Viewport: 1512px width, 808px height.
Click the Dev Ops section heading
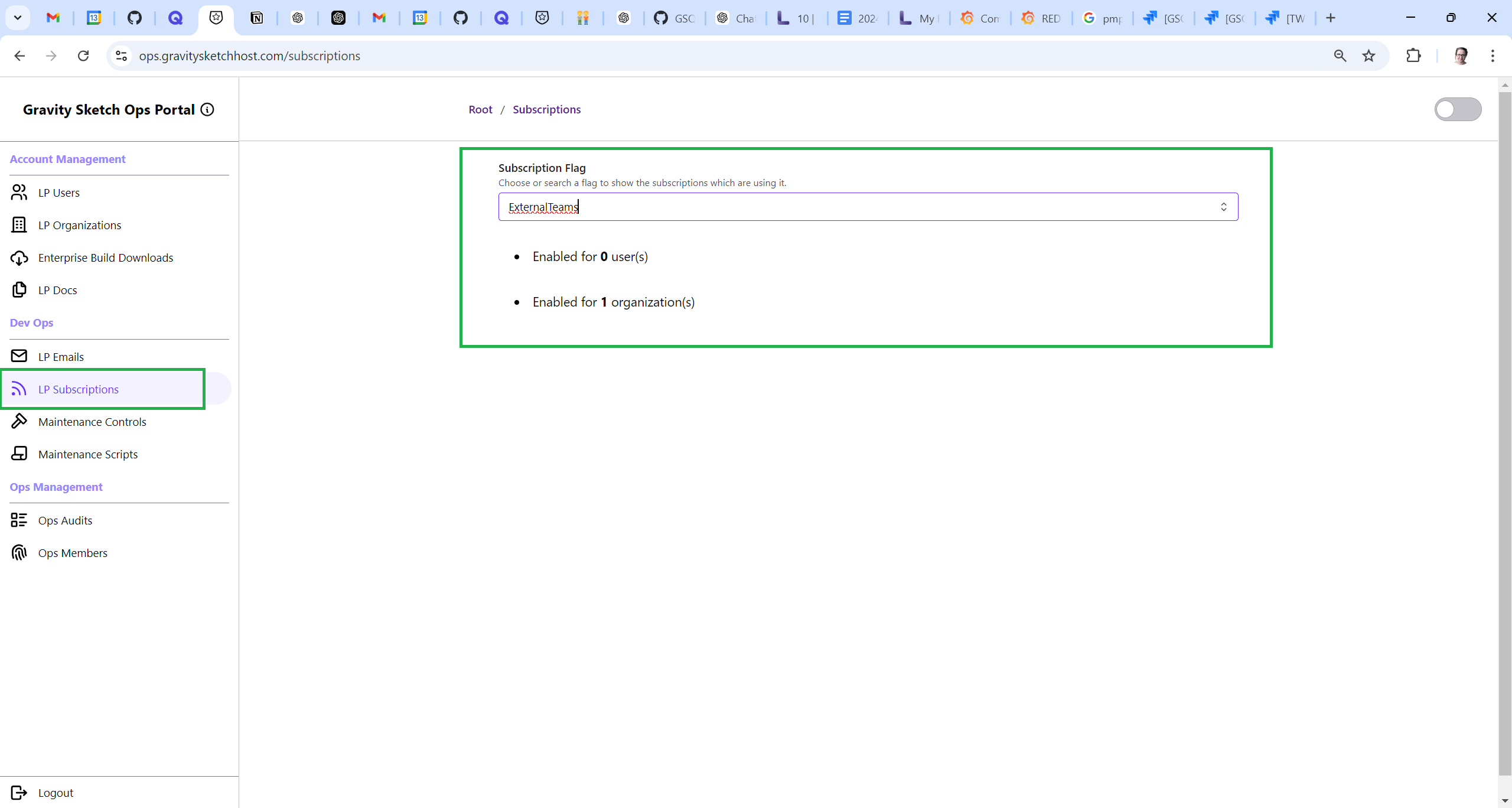tap(31, 323)
